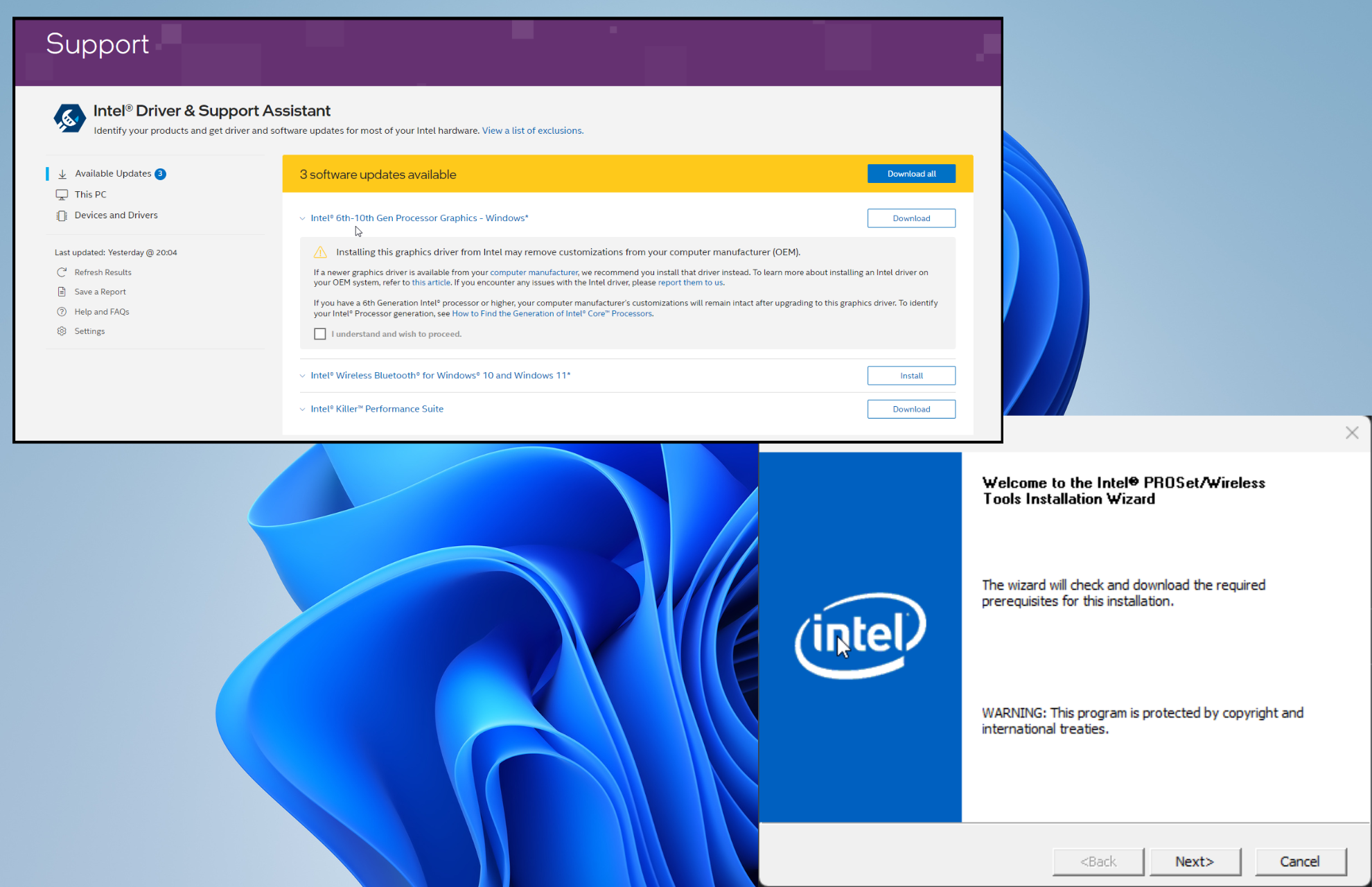This screenshot has width=1372, height=887.
Task: Click the Help and FAQs question mark icon
Action: coord(62,312)
